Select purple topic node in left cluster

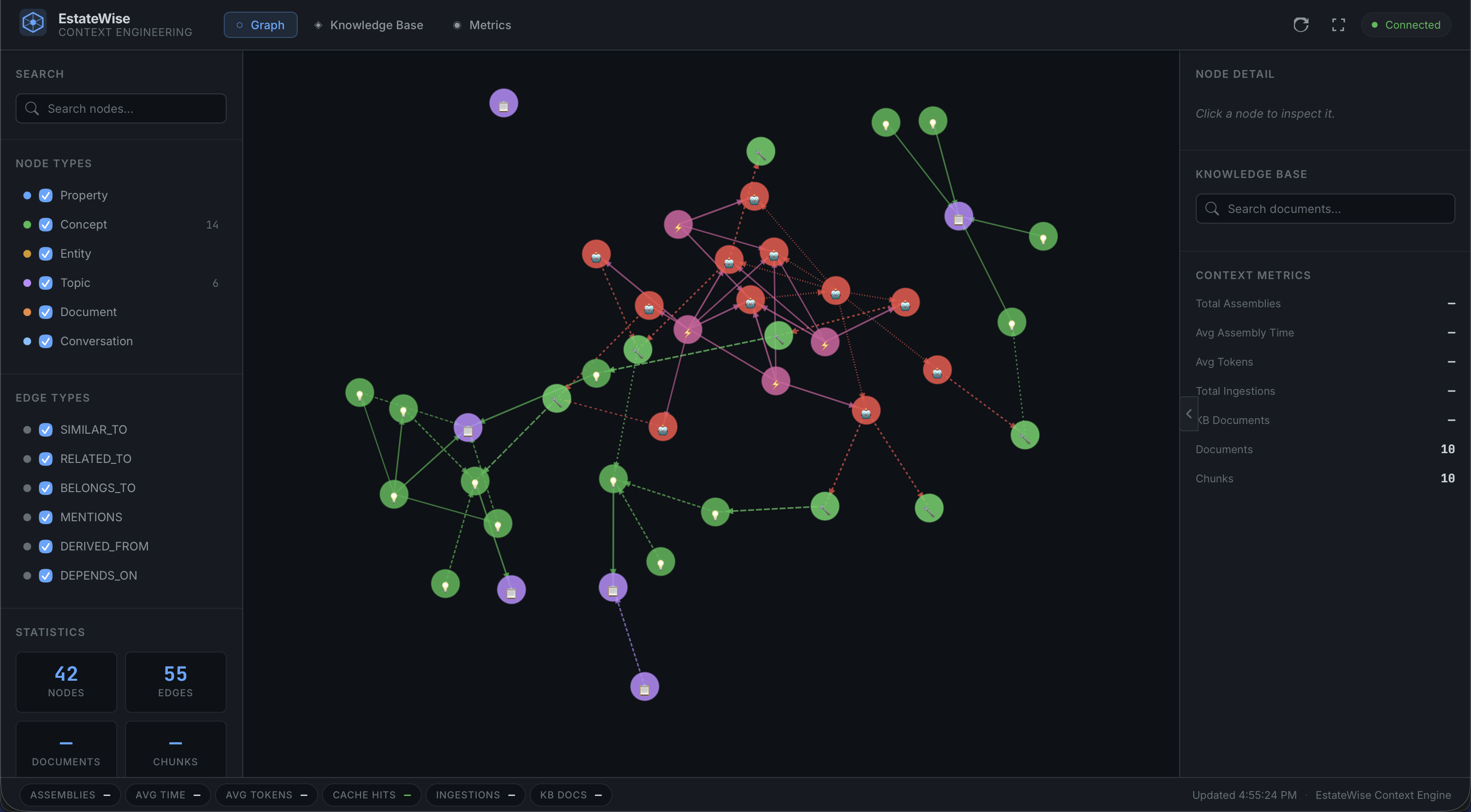tap(468, 428)
